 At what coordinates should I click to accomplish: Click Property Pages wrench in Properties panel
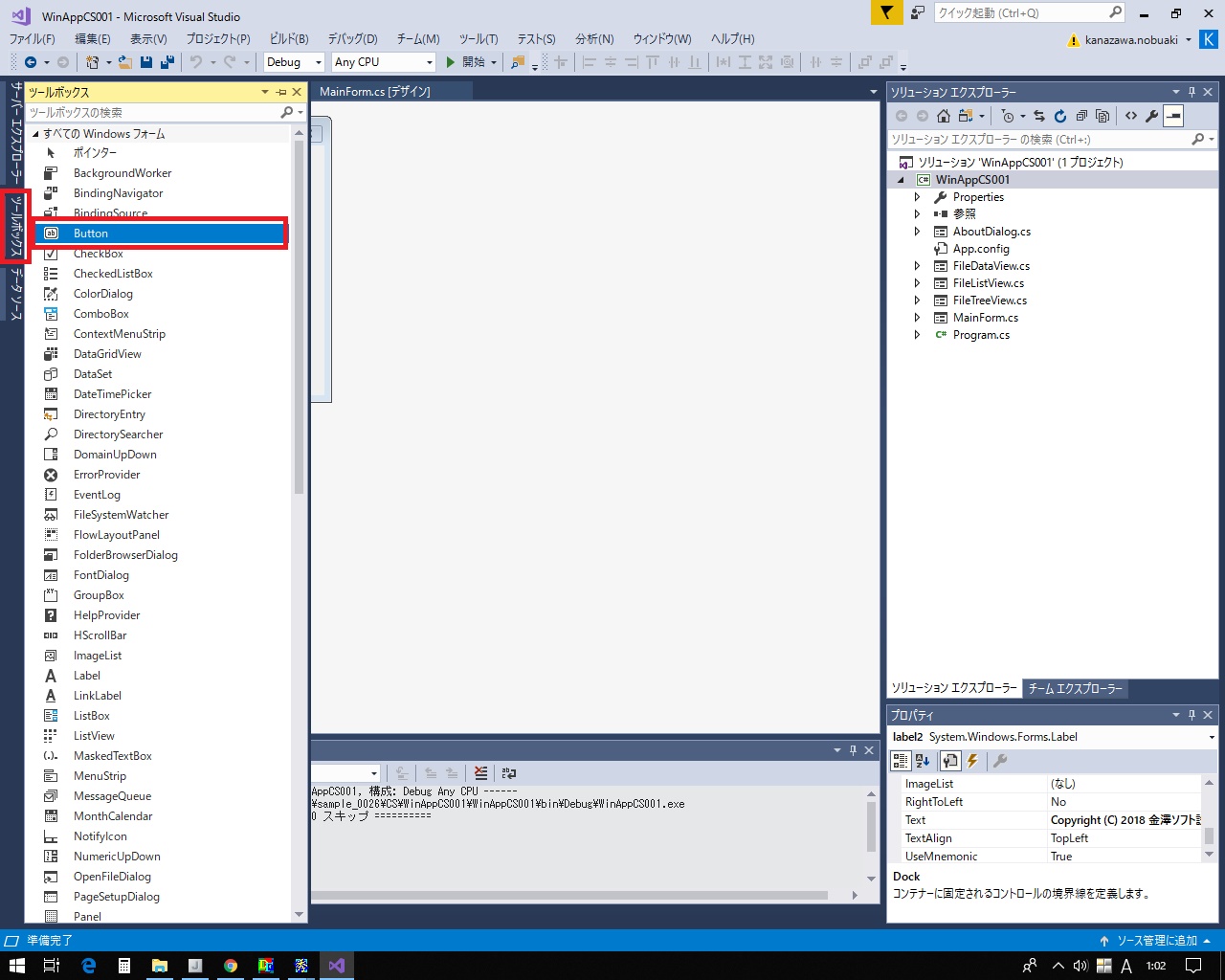pyautogui.click(x=1000, y=761)
